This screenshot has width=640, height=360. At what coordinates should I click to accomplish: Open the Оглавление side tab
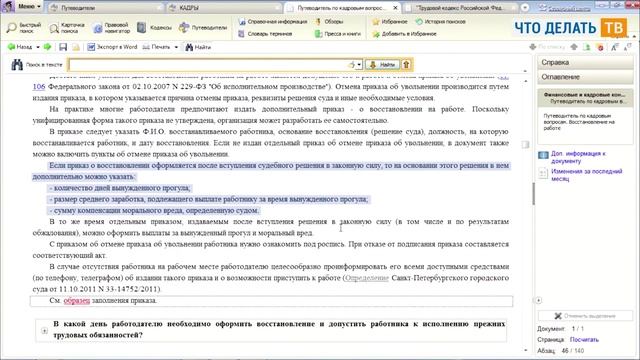[585, 77]
